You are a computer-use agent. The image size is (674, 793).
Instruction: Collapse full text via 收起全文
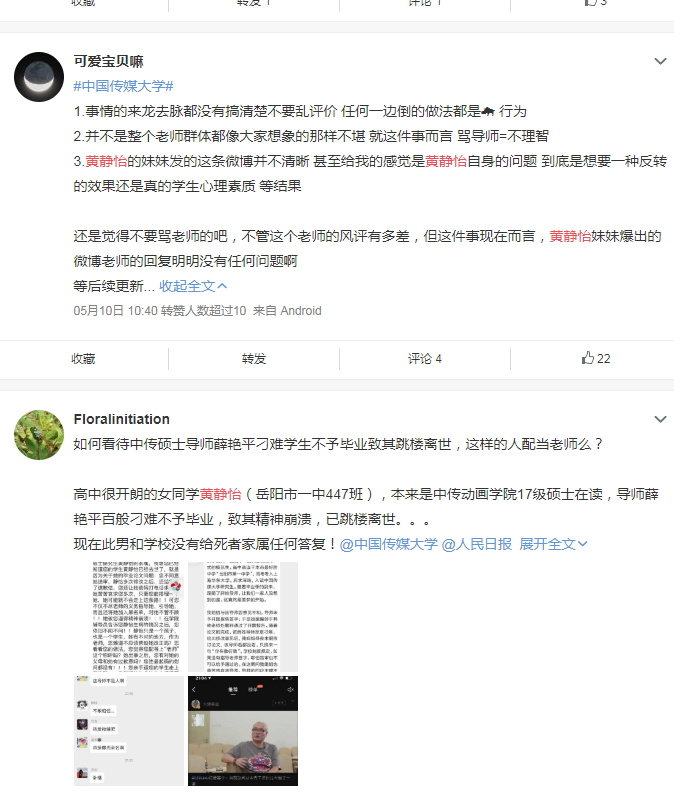[193, 286]
